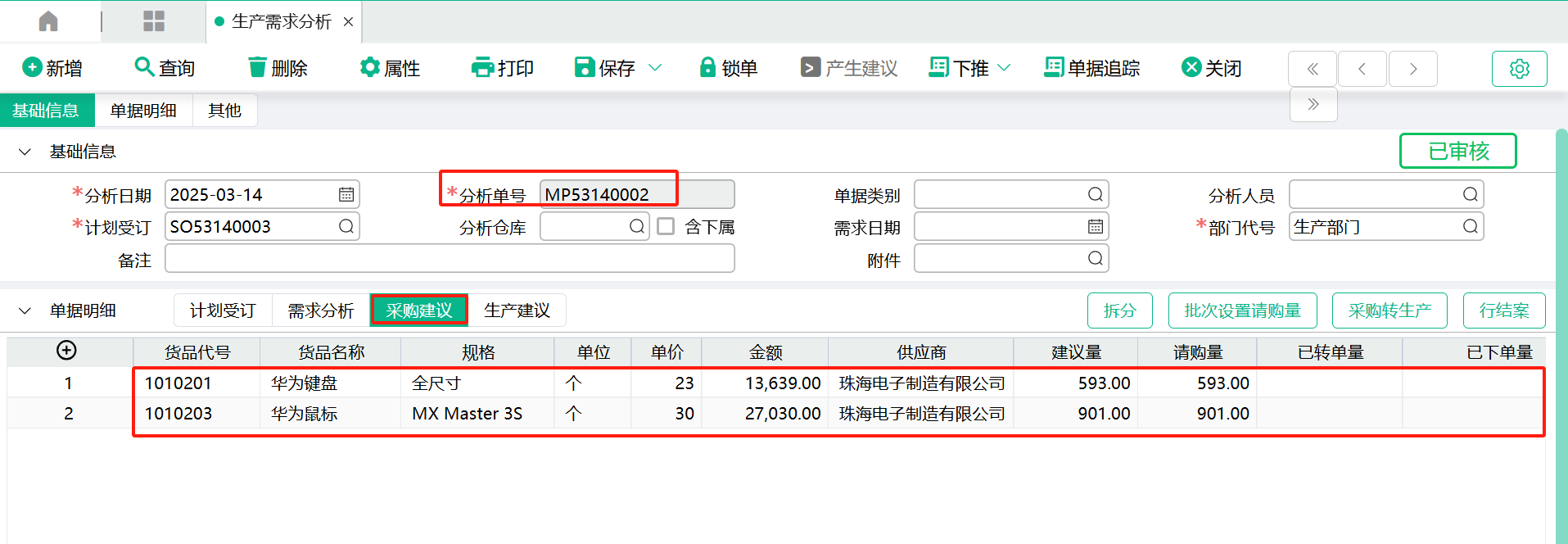
Task: Open lookup icon for 单据类别
Action: 1096,194
